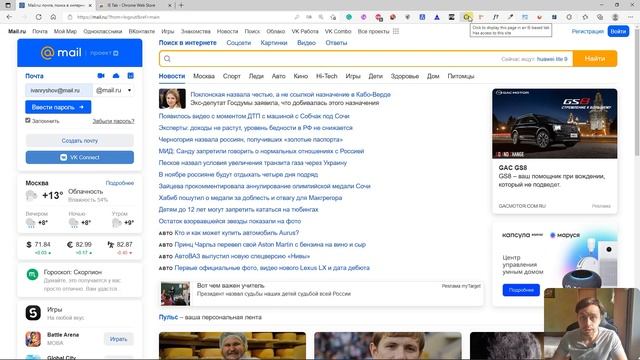Open the cloud icon beside Почта
The image size is (640, 360).
[116, 76]
